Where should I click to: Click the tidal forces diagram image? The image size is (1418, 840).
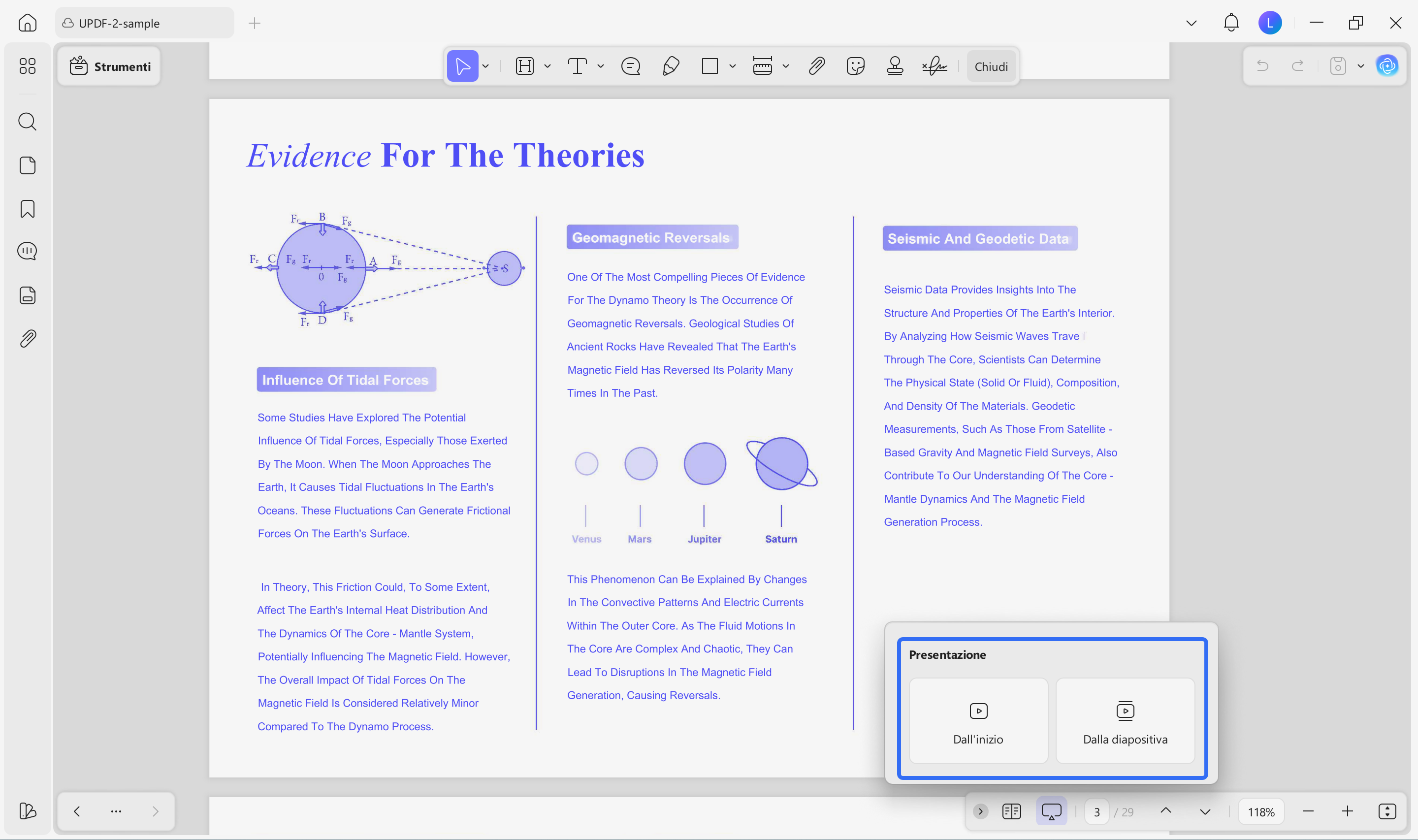pos(387,269)
